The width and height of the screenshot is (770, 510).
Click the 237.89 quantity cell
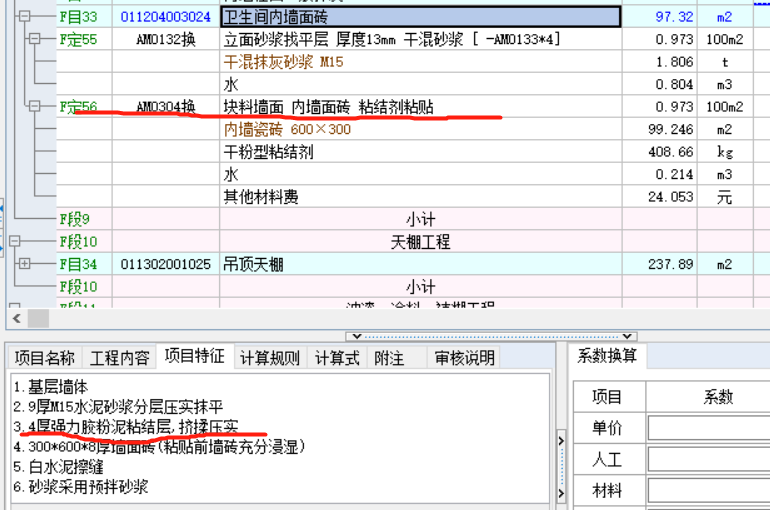(x=660, y=265)
